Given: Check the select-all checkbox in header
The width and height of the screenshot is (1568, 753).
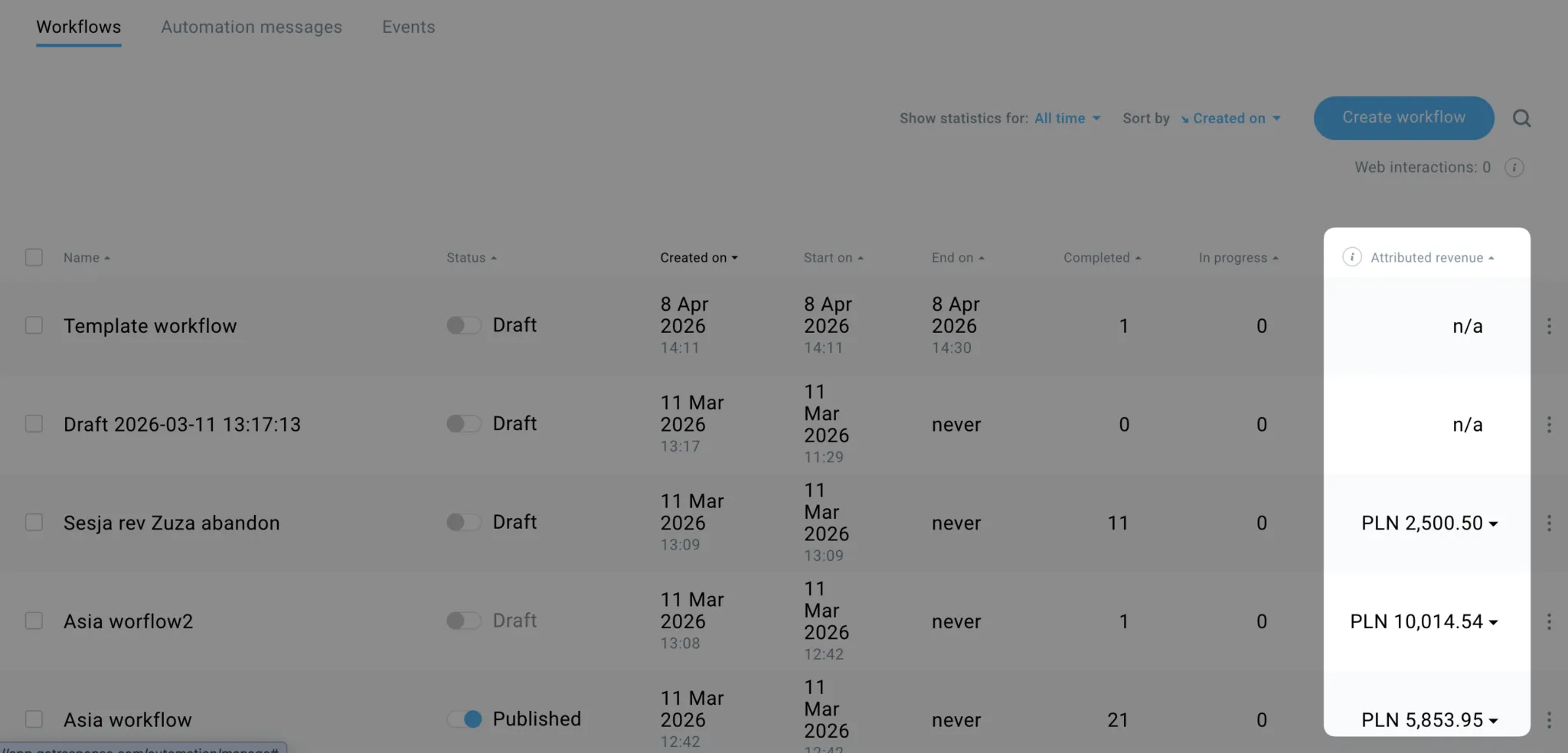Looking at the screenshot, I should [34, 257].
